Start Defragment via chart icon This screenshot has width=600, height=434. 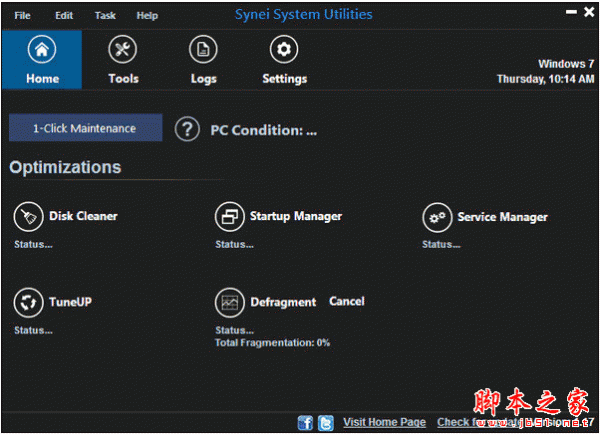[x=230, y=303]
